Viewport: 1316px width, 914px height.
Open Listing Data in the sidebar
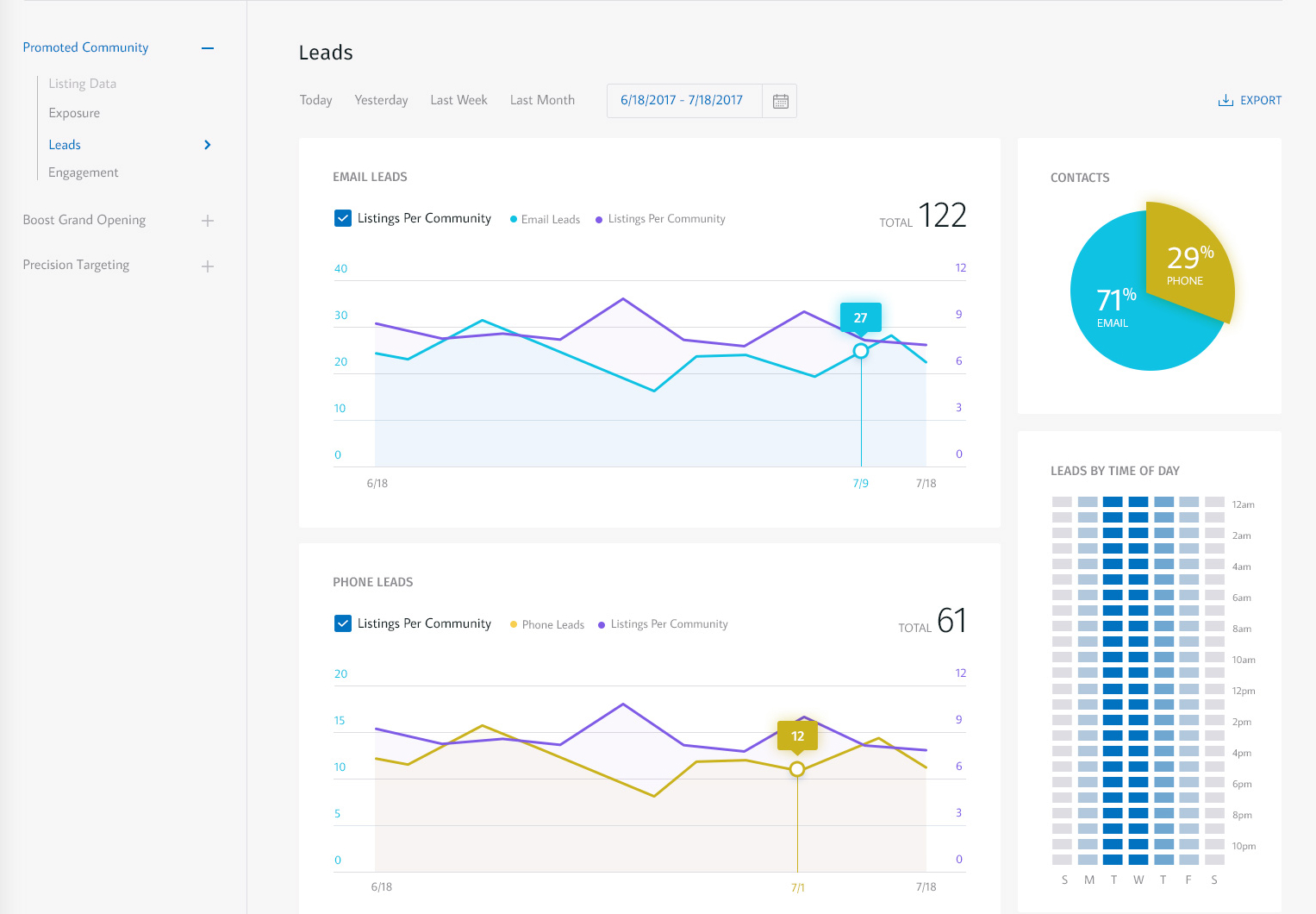(x=82, y=84)
